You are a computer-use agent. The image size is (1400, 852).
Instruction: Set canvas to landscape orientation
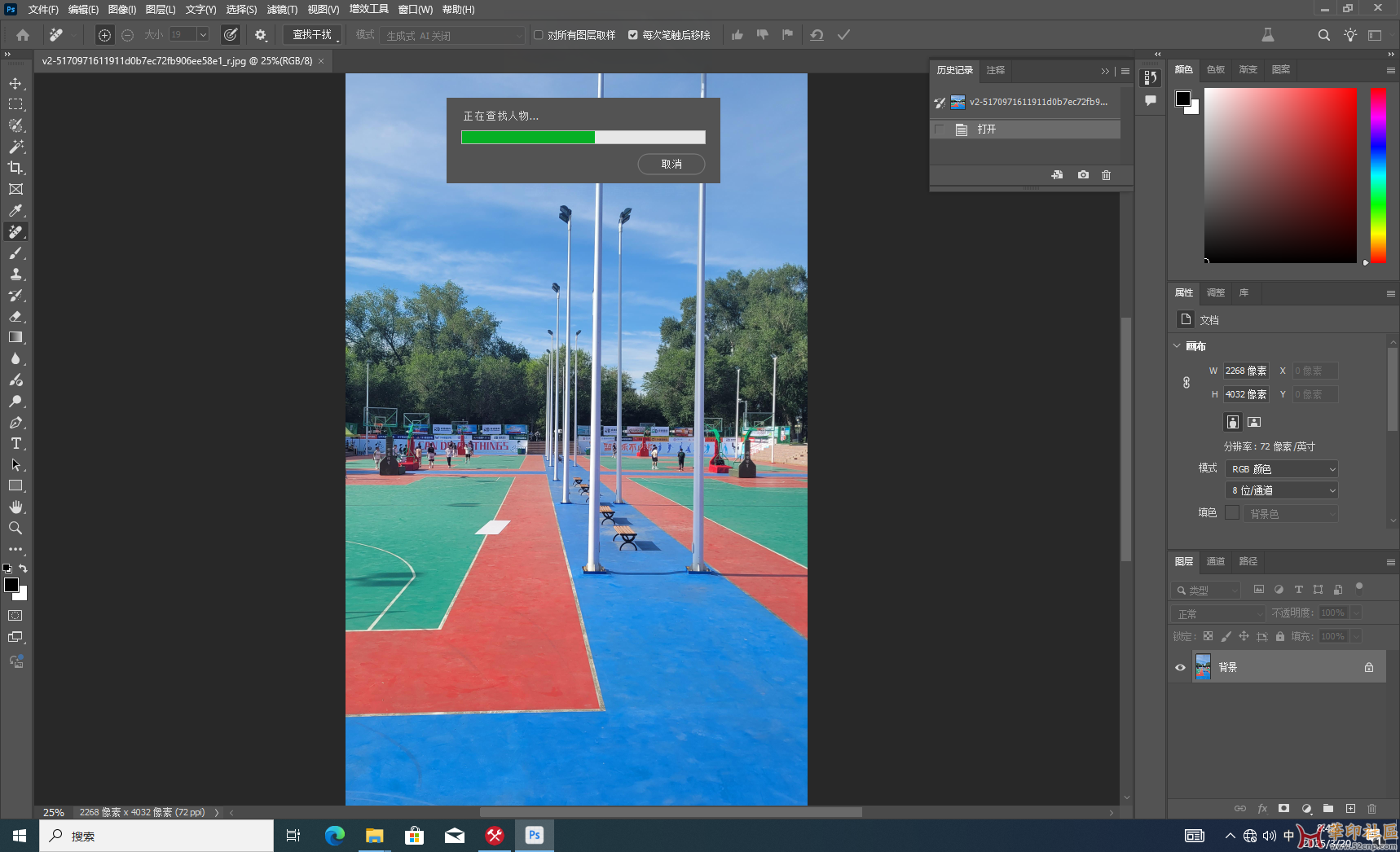click(x=1254, y=422)
